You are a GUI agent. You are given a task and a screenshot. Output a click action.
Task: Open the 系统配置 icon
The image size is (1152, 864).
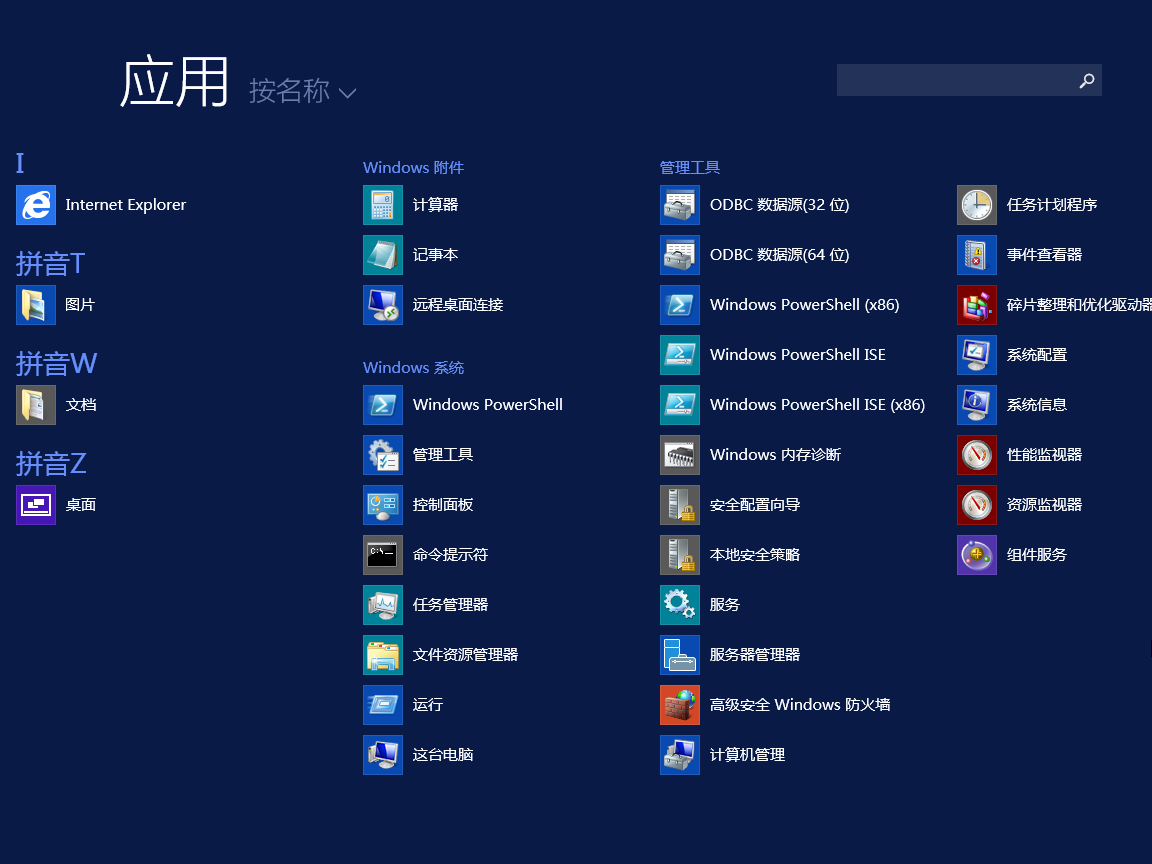[x=976, y=355]
